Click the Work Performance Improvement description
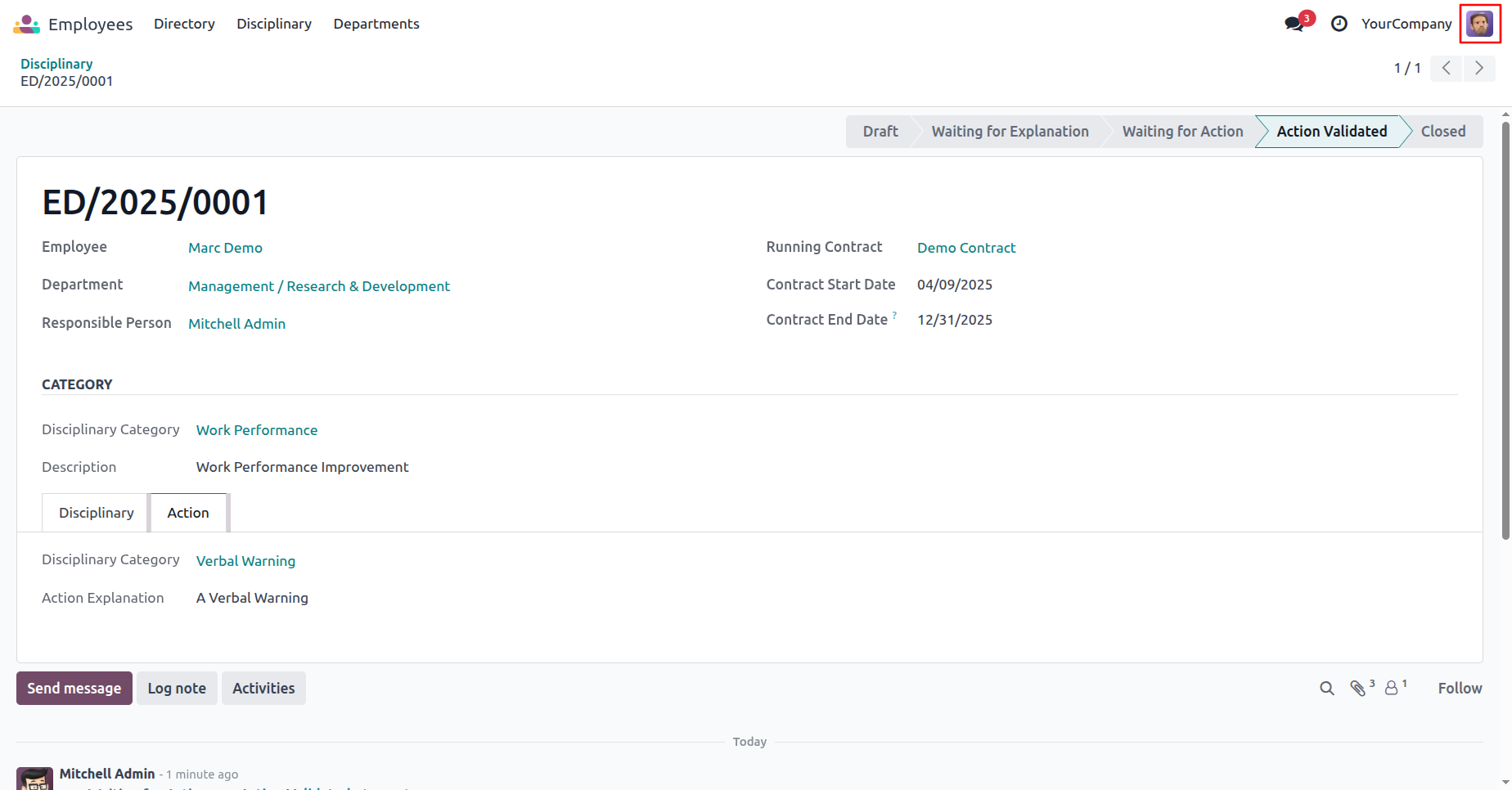Screen dimensions: 1512x790 point(302,467)
